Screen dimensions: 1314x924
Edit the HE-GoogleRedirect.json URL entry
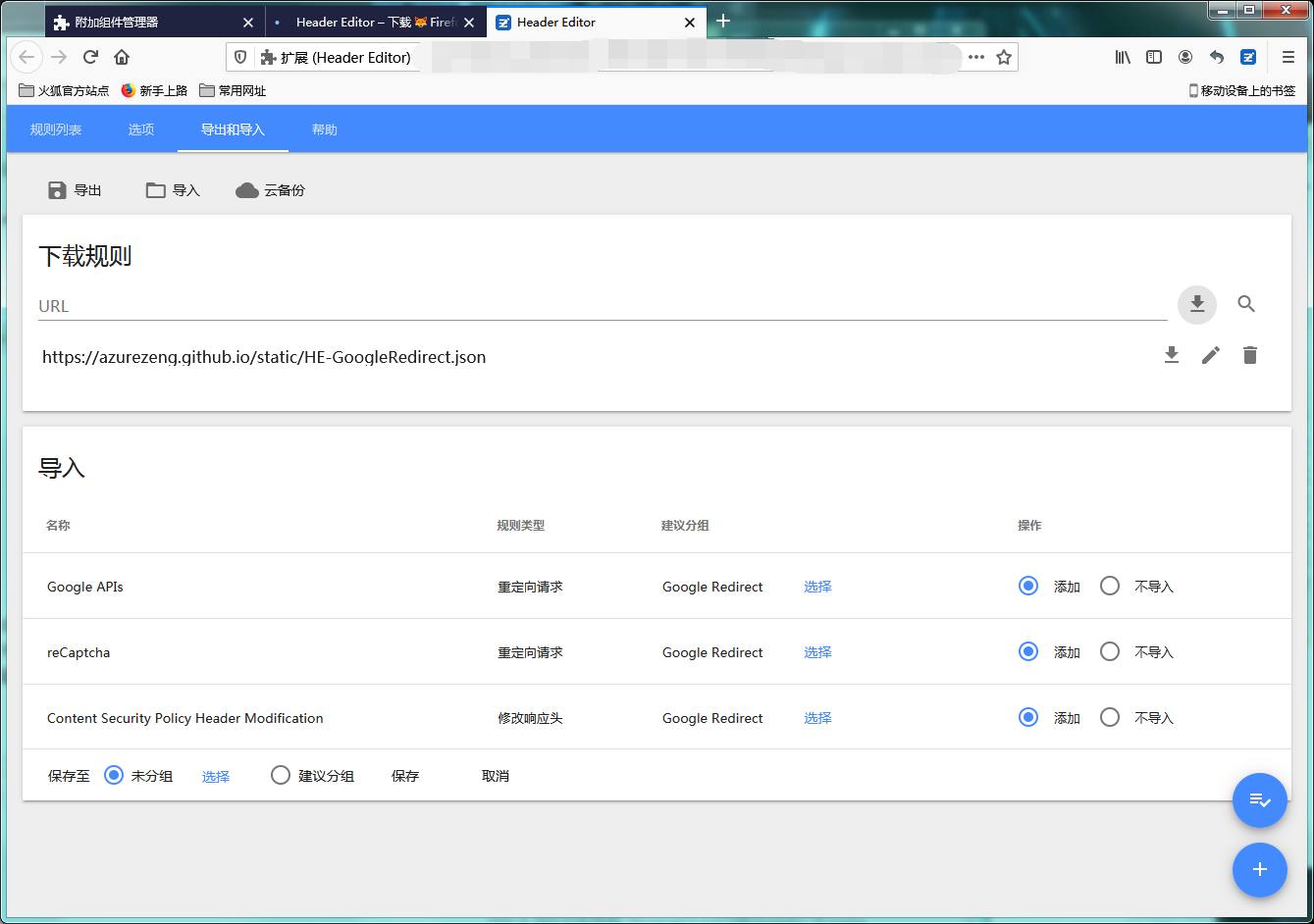[x=1211, y=355]
